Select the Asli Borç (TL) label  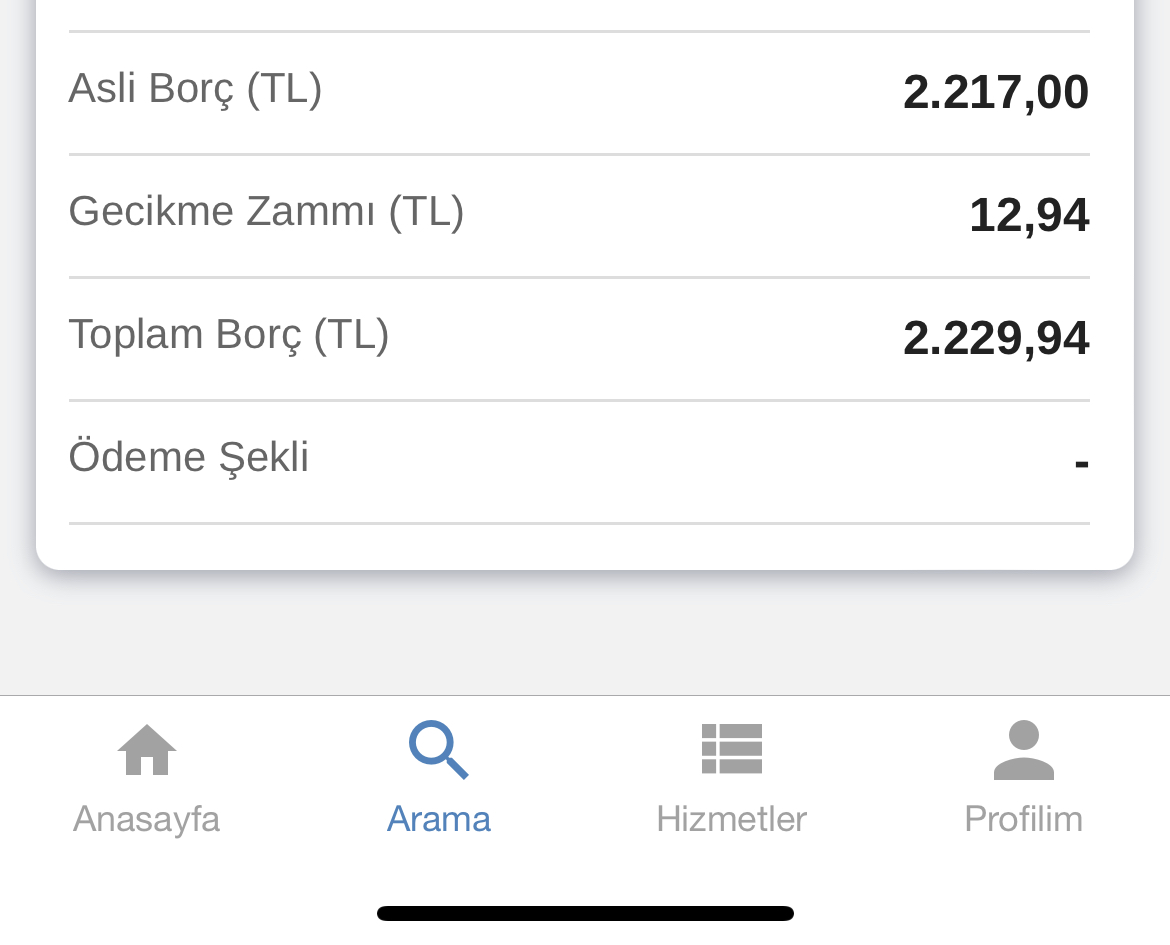tap(195, 89)
